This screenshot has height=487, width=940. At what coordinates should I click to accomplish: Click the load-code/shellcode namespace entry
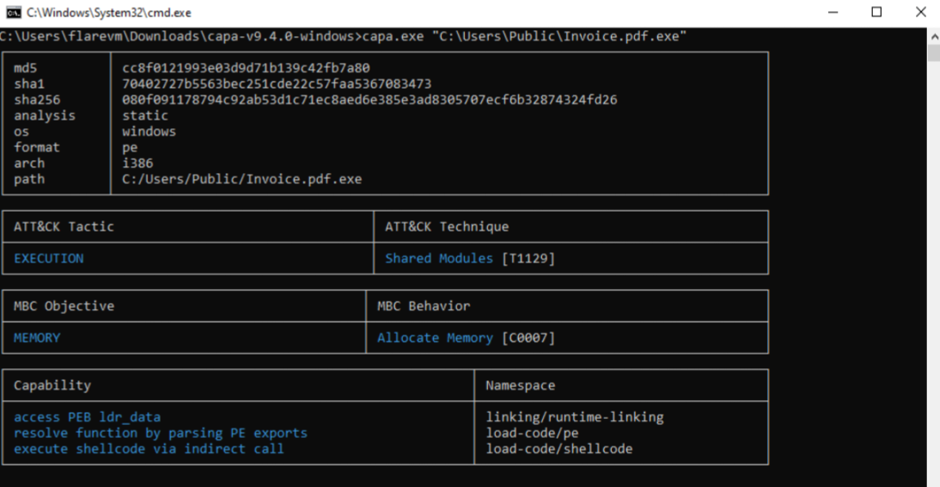pyautogui.click(x=559, y=449)
